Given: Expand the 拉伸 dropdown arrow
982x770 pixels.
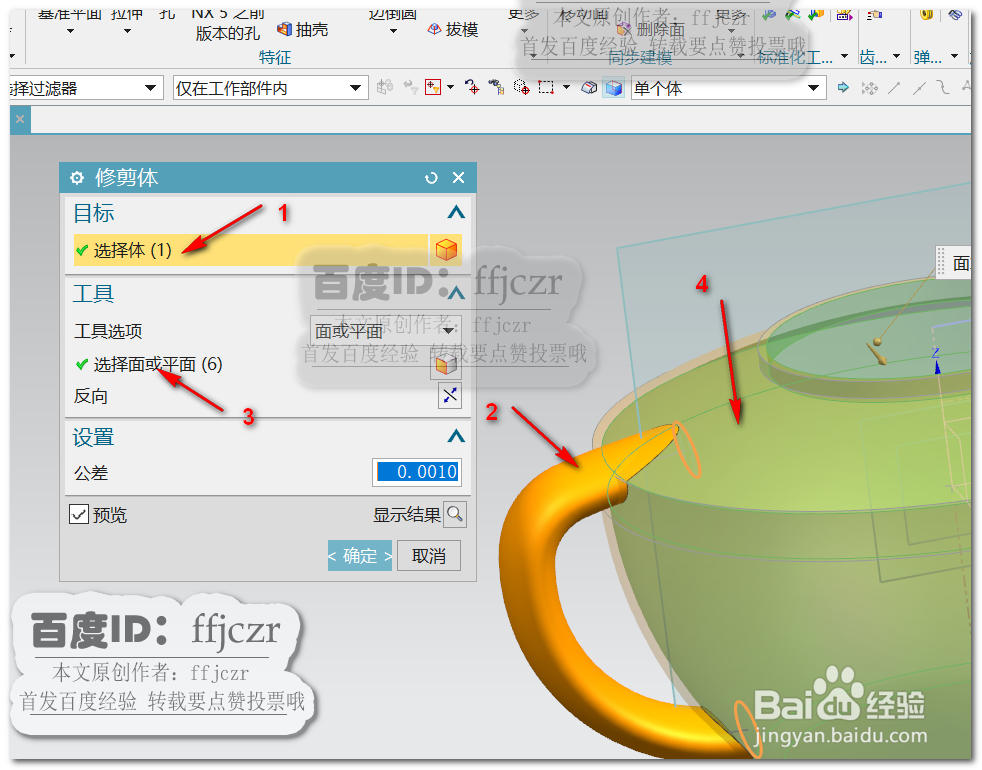Looking at the screenshot, I should point(127,31).
